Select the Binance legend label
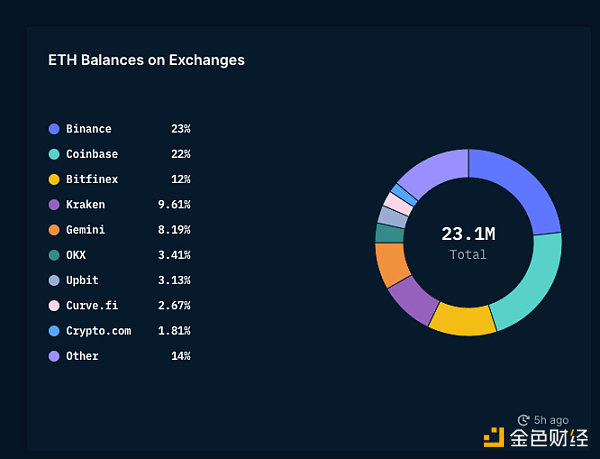Screen dimensions: 600x459 pos(89,129)
